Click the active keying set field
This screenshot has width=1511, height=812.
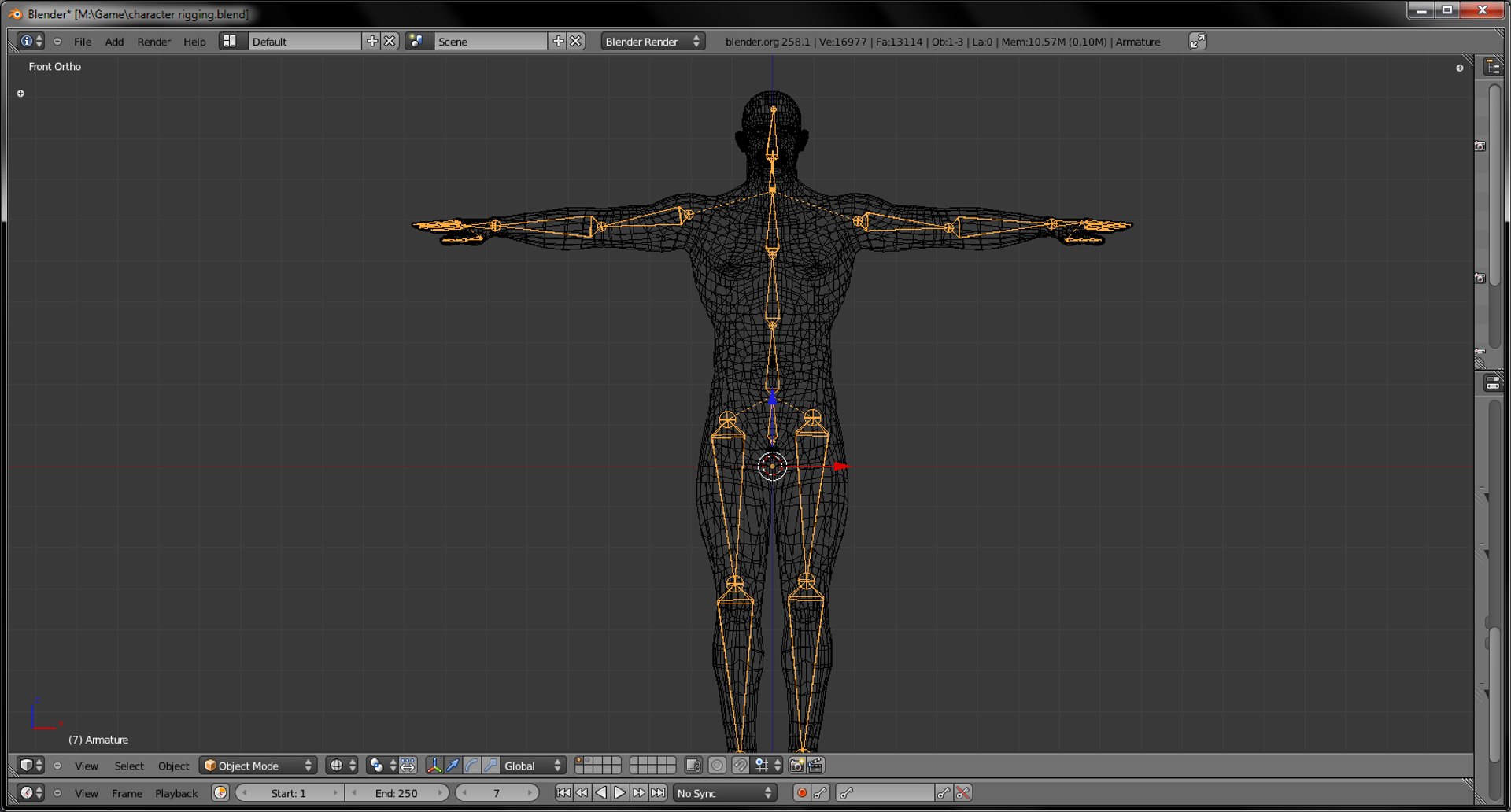tap(885, 793)
